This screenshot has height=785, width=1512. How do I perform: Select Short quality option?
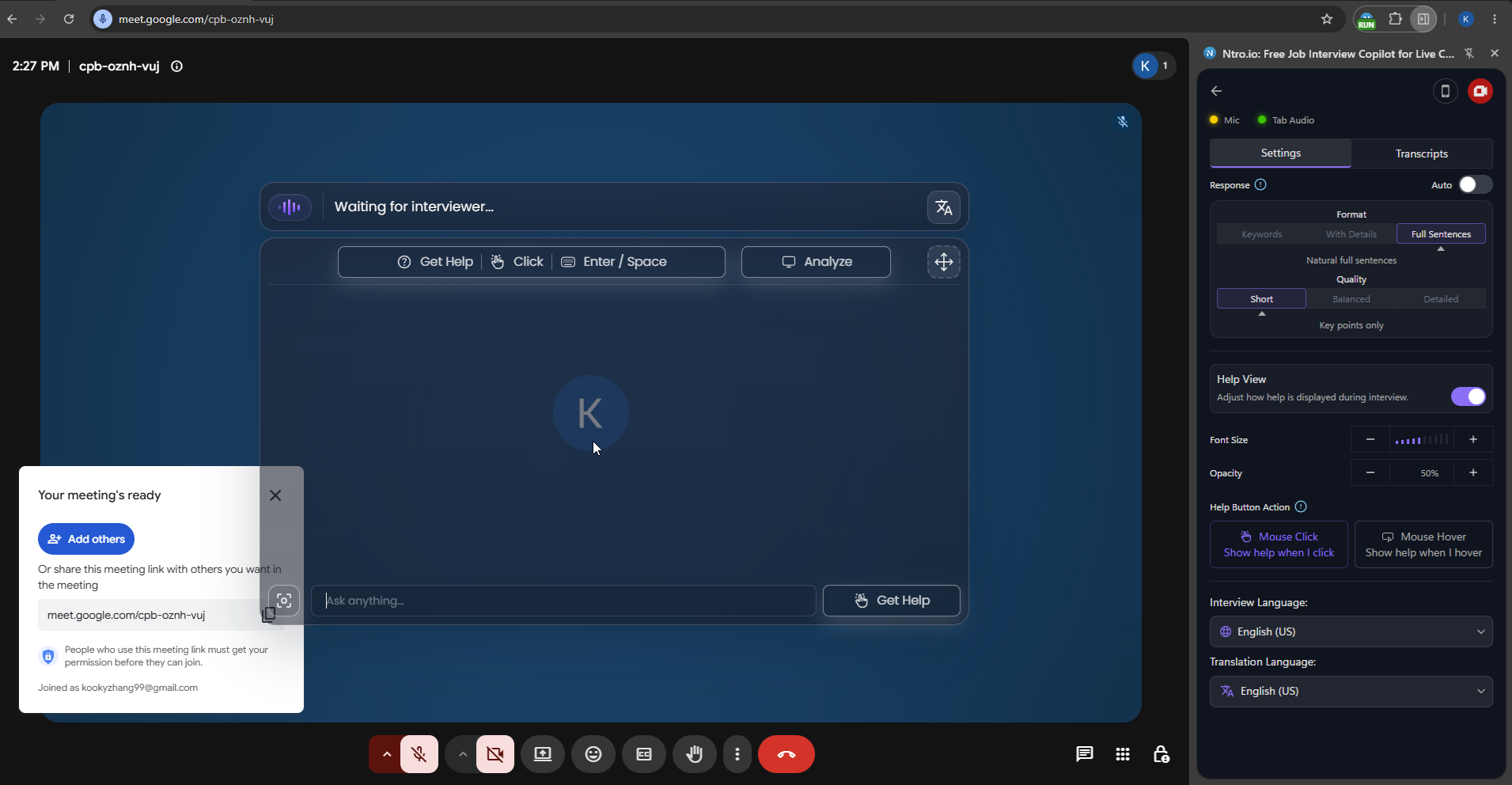1261,299
